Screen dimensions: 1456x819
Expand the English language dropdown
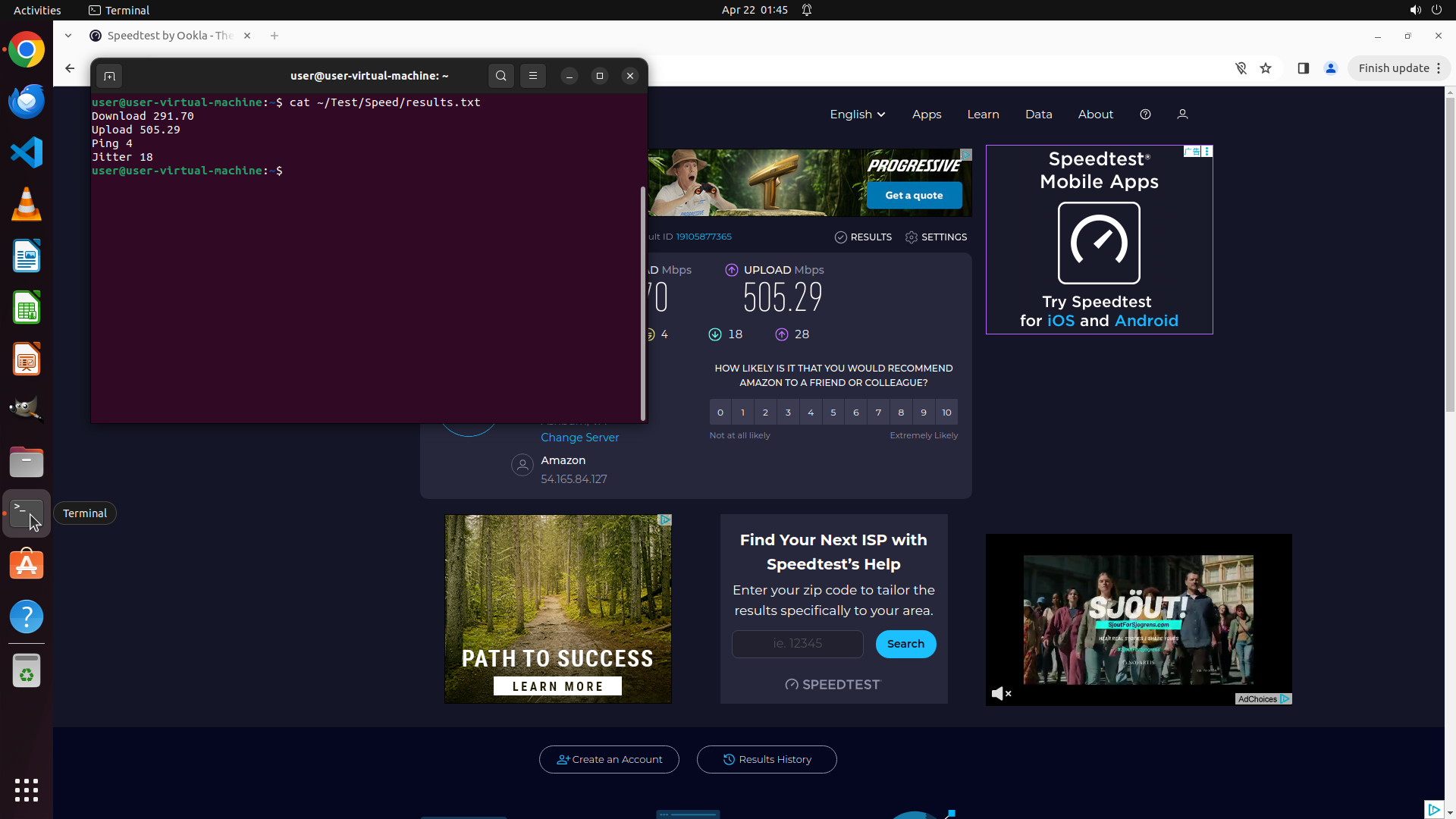click(x=857, y=115)
